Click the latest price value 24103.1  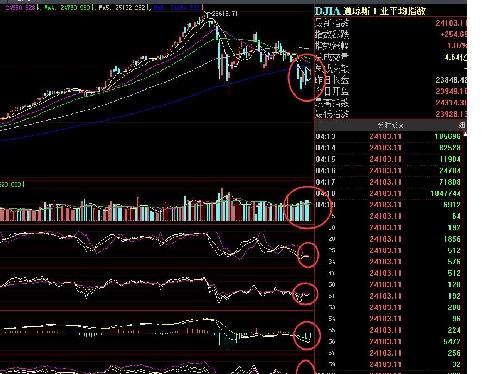[x=451, y=23]
